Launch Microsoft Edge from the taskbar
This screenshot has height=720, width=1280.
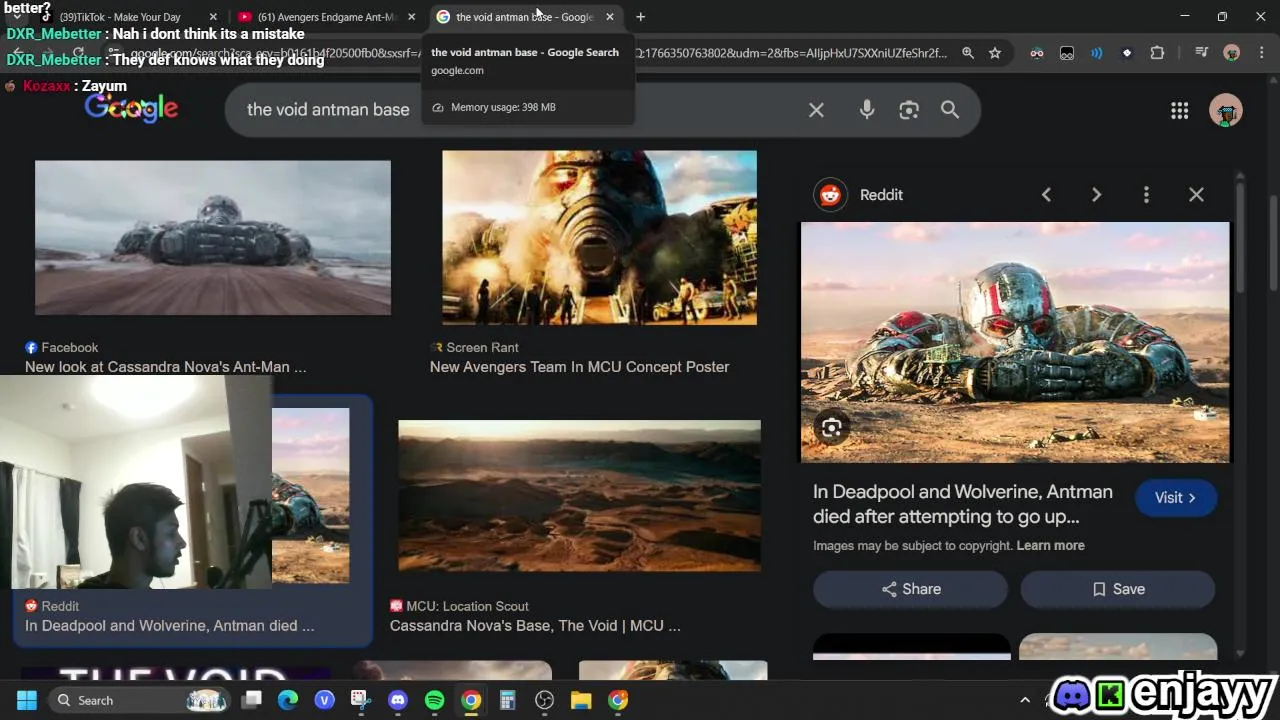(288, 700)
